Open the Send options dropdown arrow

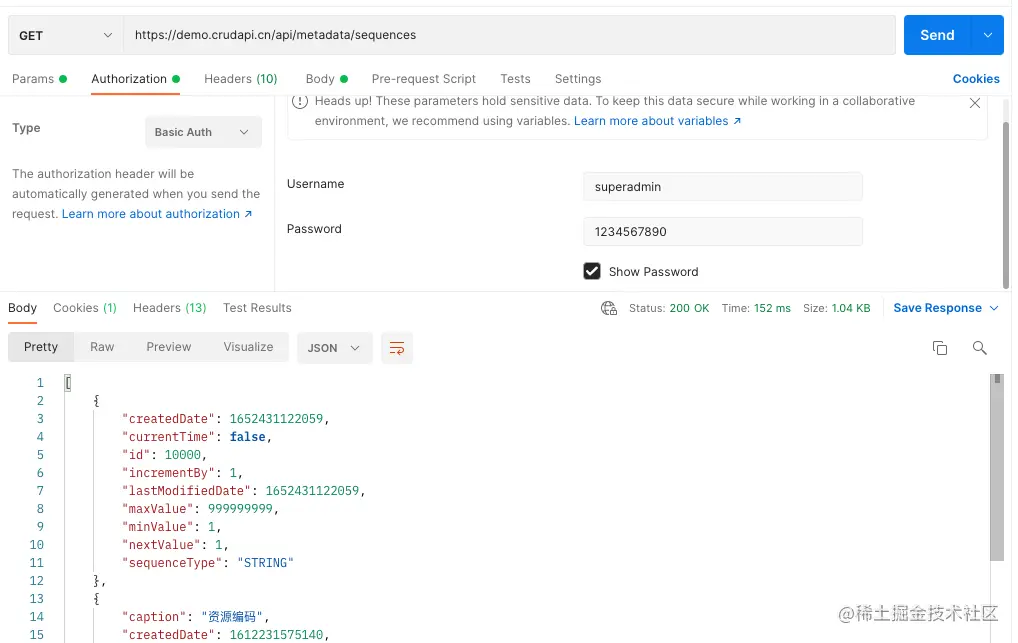pyautogui.click(x=987, y=35)
